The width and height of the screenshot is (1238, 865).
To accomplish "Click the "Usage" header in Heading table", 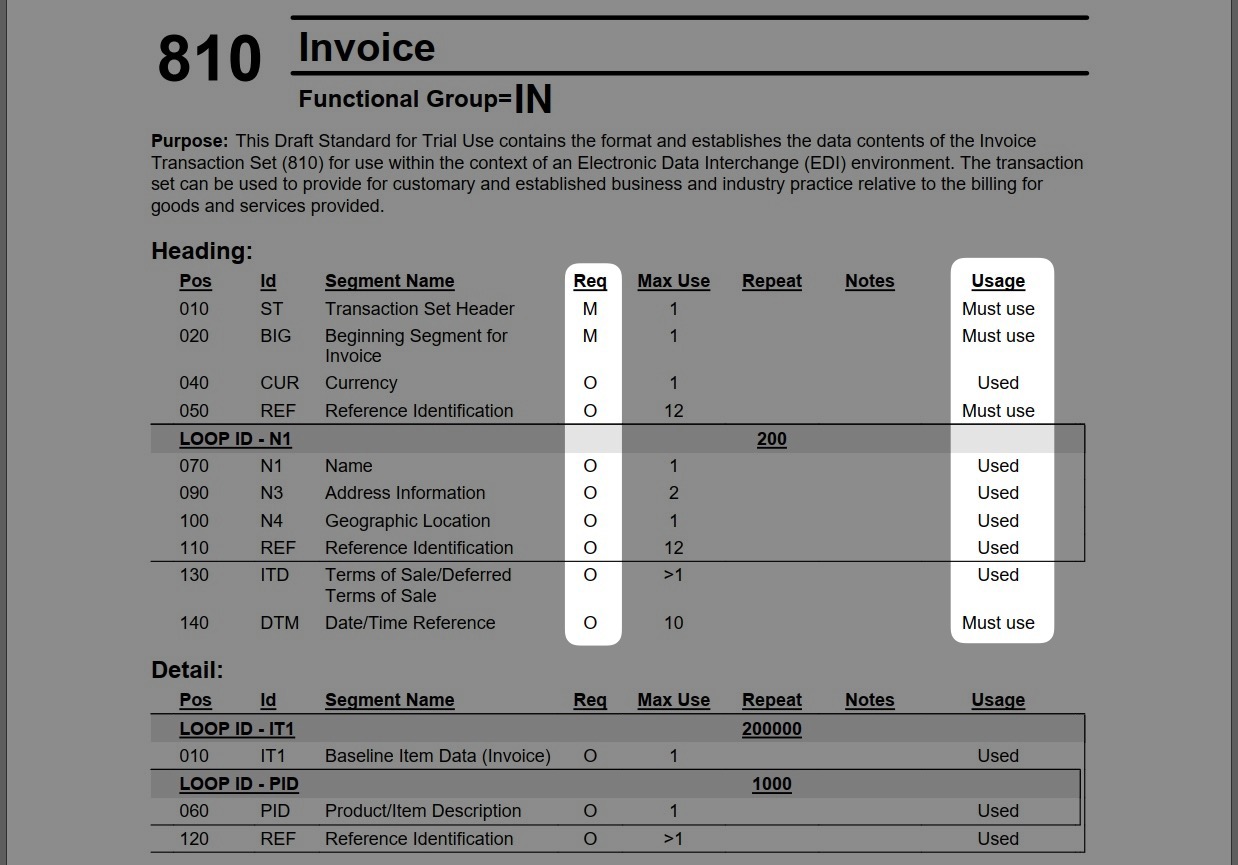I will coord(998,281).
